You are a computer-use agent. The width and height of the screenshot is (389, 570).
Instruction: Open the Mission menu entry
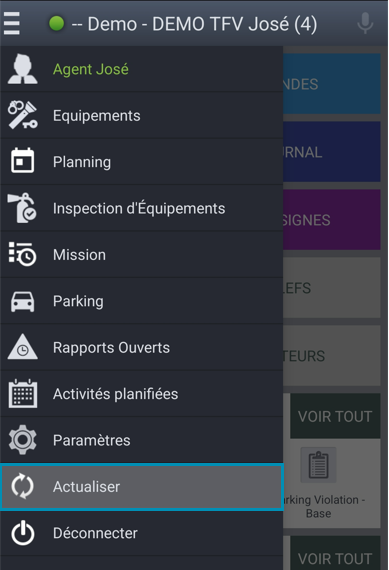pos(142,255)
